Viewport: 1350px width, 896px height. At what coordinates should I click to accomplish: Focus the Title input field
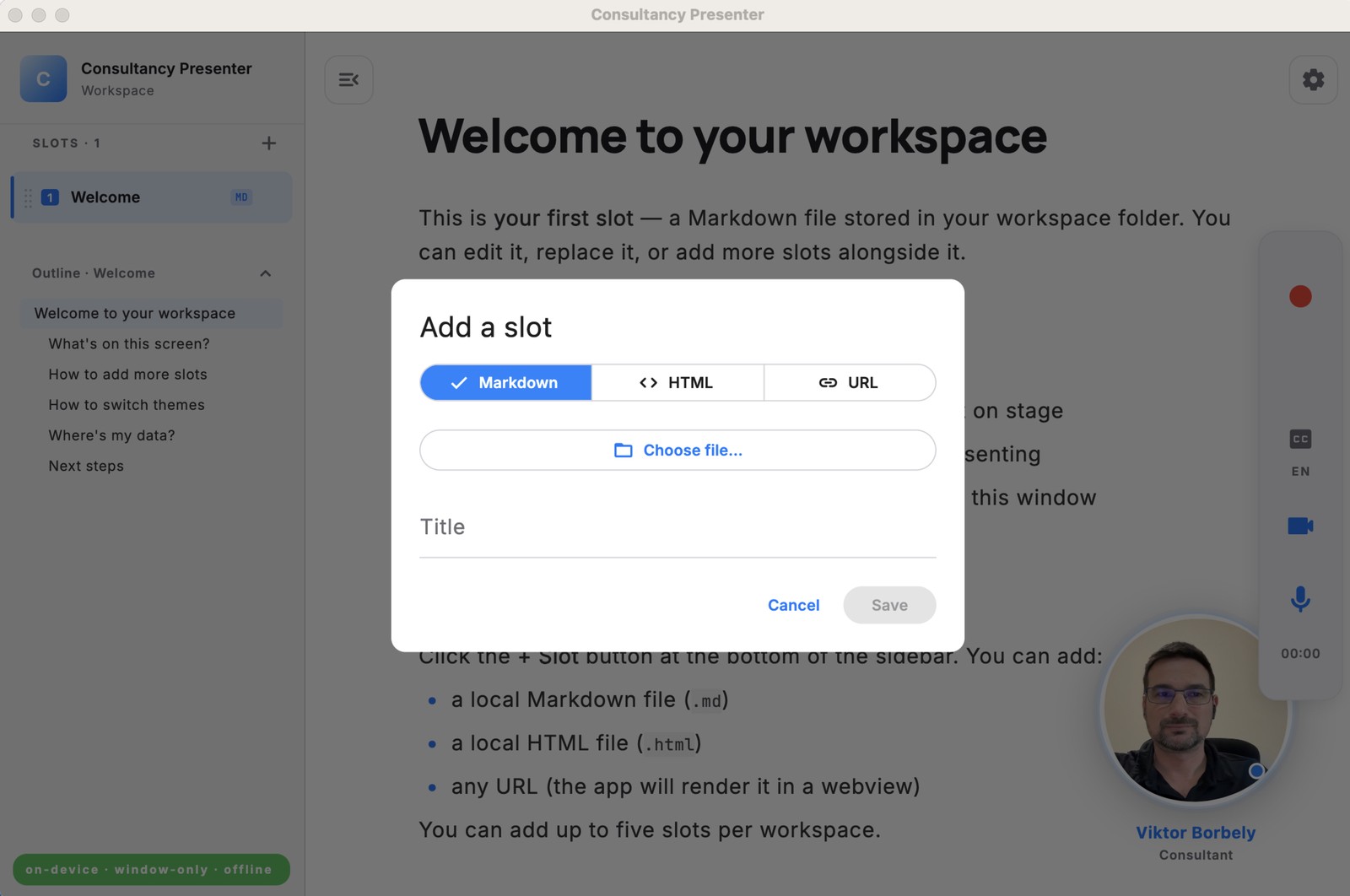click(677, 528)
